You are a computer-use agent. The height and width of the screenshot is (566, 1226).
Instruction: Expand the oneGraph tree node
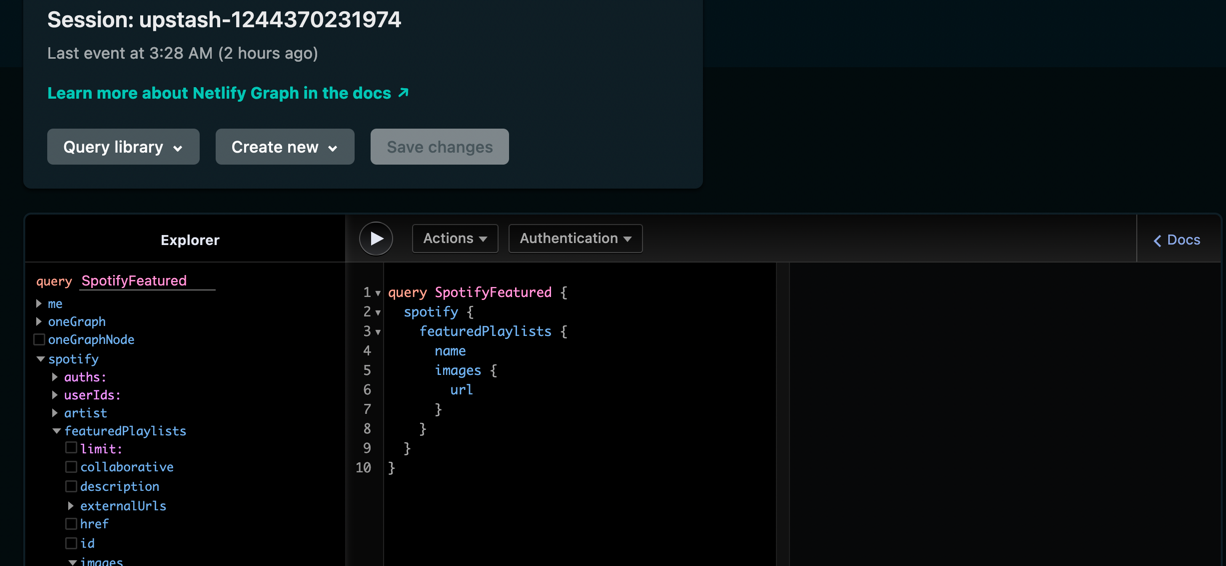(39, 322)
